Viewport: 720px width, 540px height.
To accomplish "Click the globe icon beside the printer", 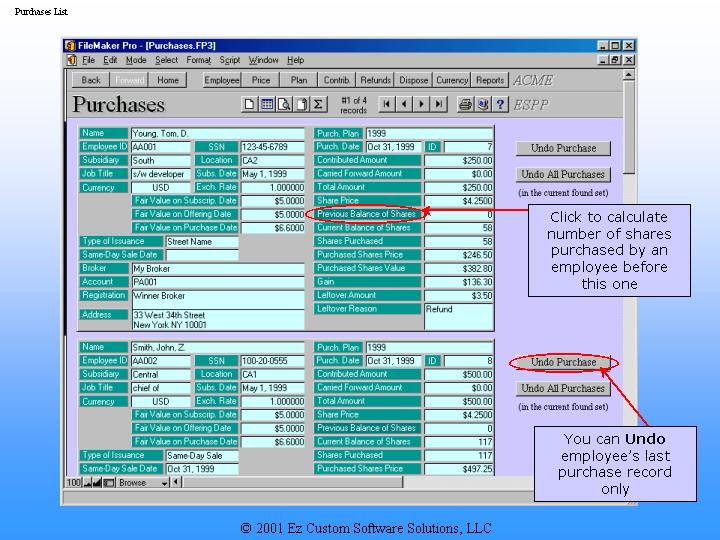I will click(x=483, y=104).
